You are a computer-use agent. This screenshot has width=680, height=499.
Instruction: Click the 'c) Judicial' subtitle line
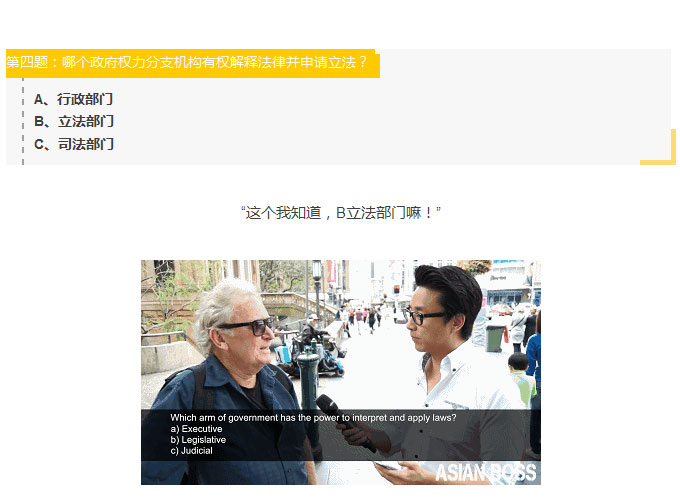[x=192, y=451]
